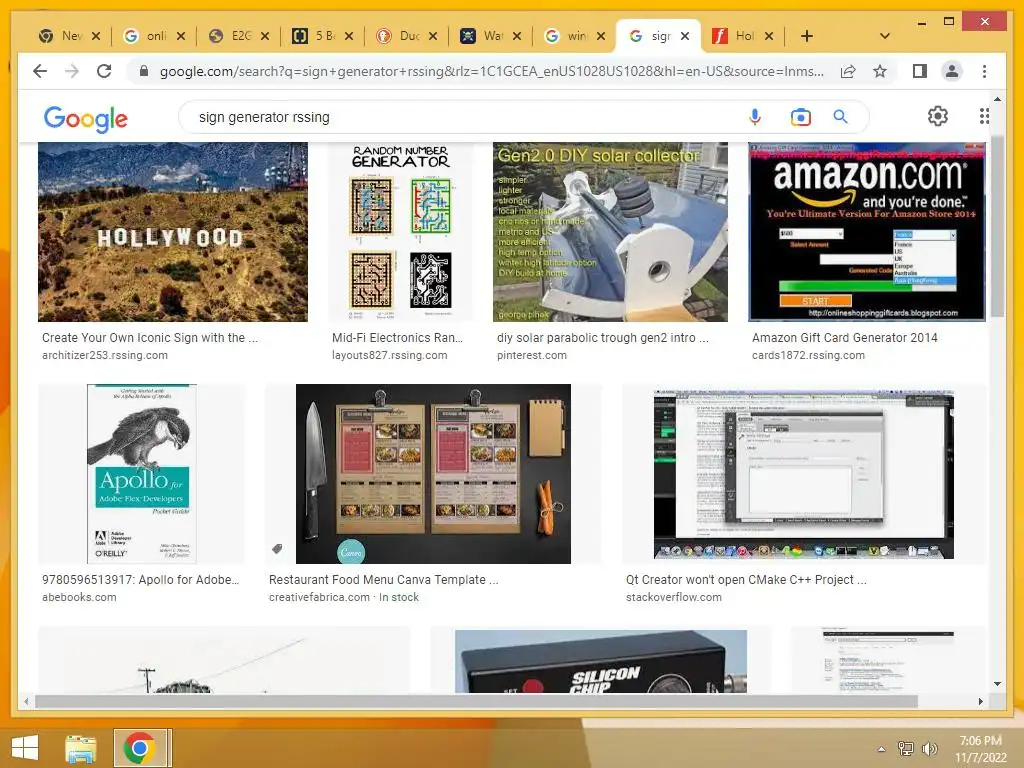Open 'Mid-Fi Electronics Ran...' link

(x=397, y=338)
